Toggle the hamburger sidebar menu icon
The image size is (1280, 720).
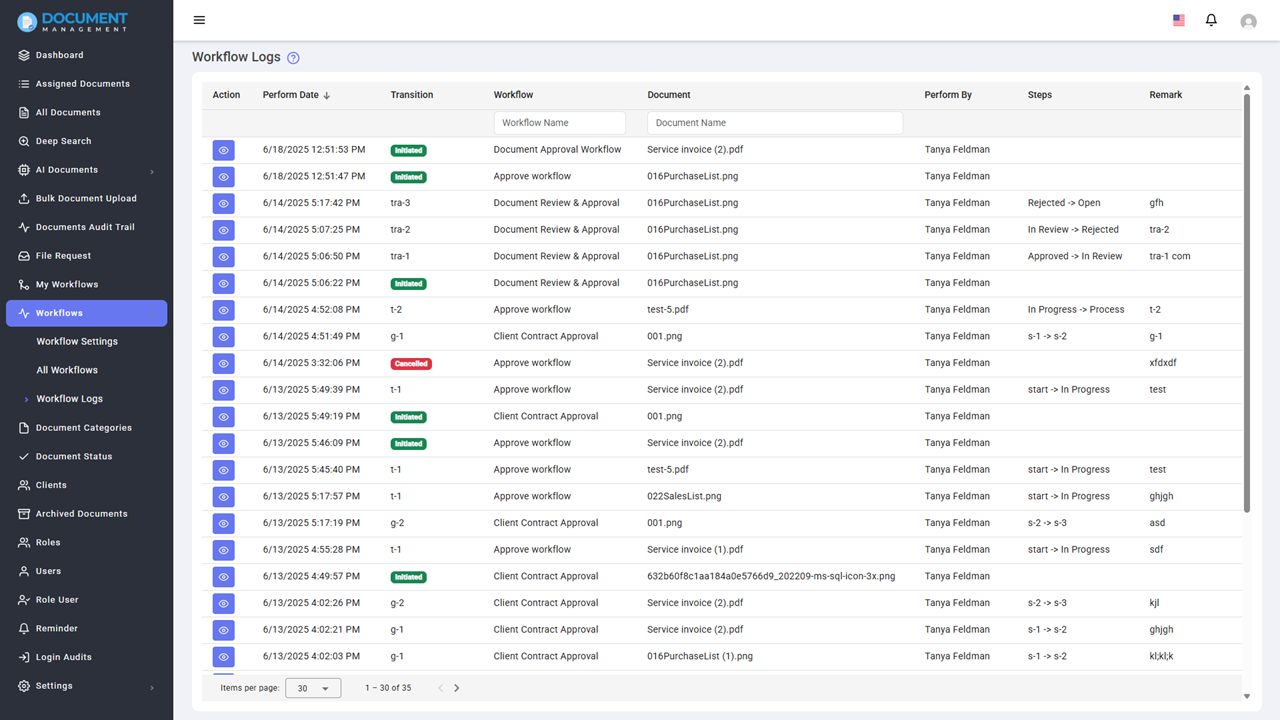click(199, 20)
